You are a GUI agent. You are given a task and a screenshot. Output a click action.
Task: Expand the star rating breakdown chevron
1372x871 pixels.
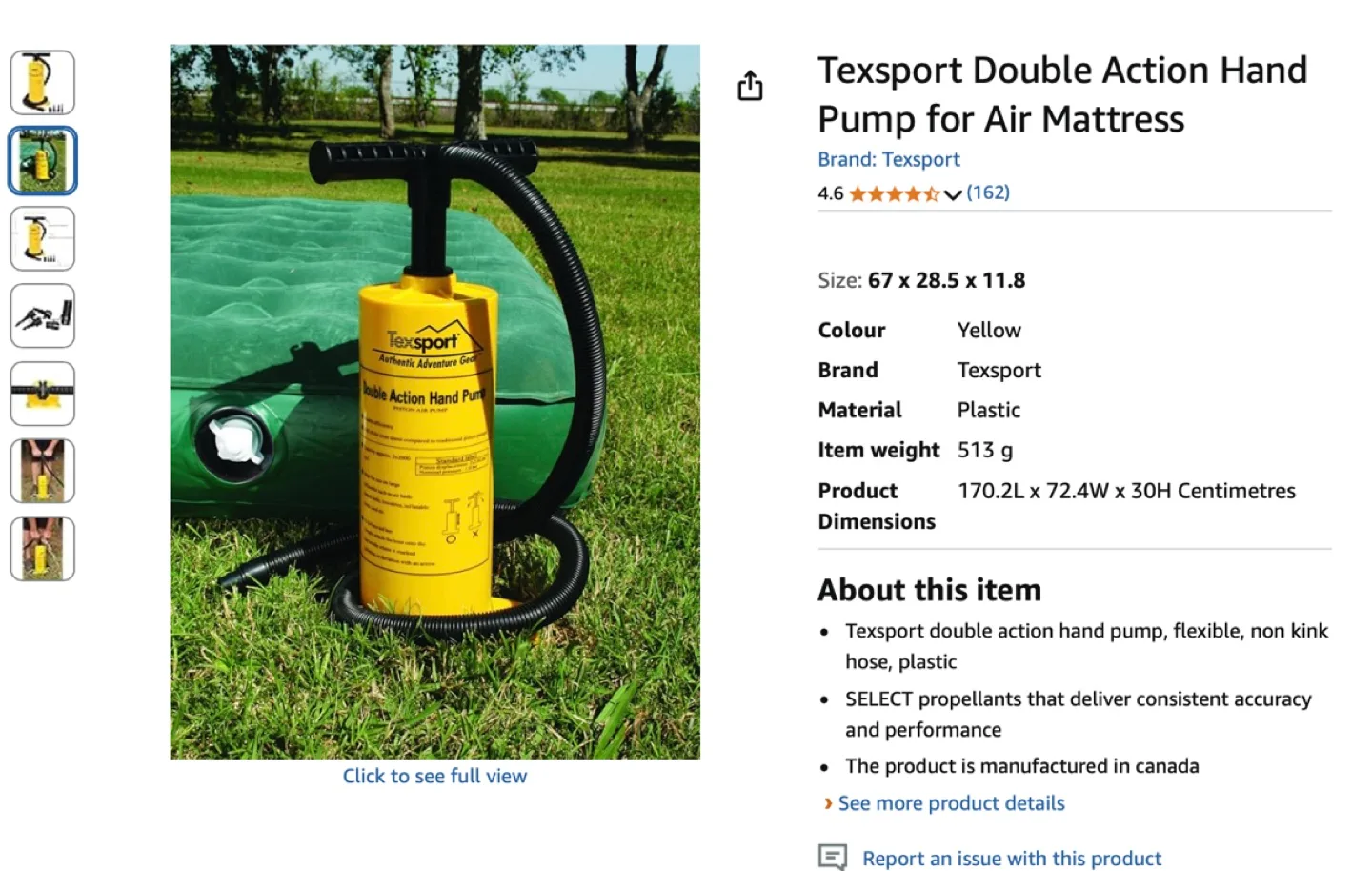[954, 193]
